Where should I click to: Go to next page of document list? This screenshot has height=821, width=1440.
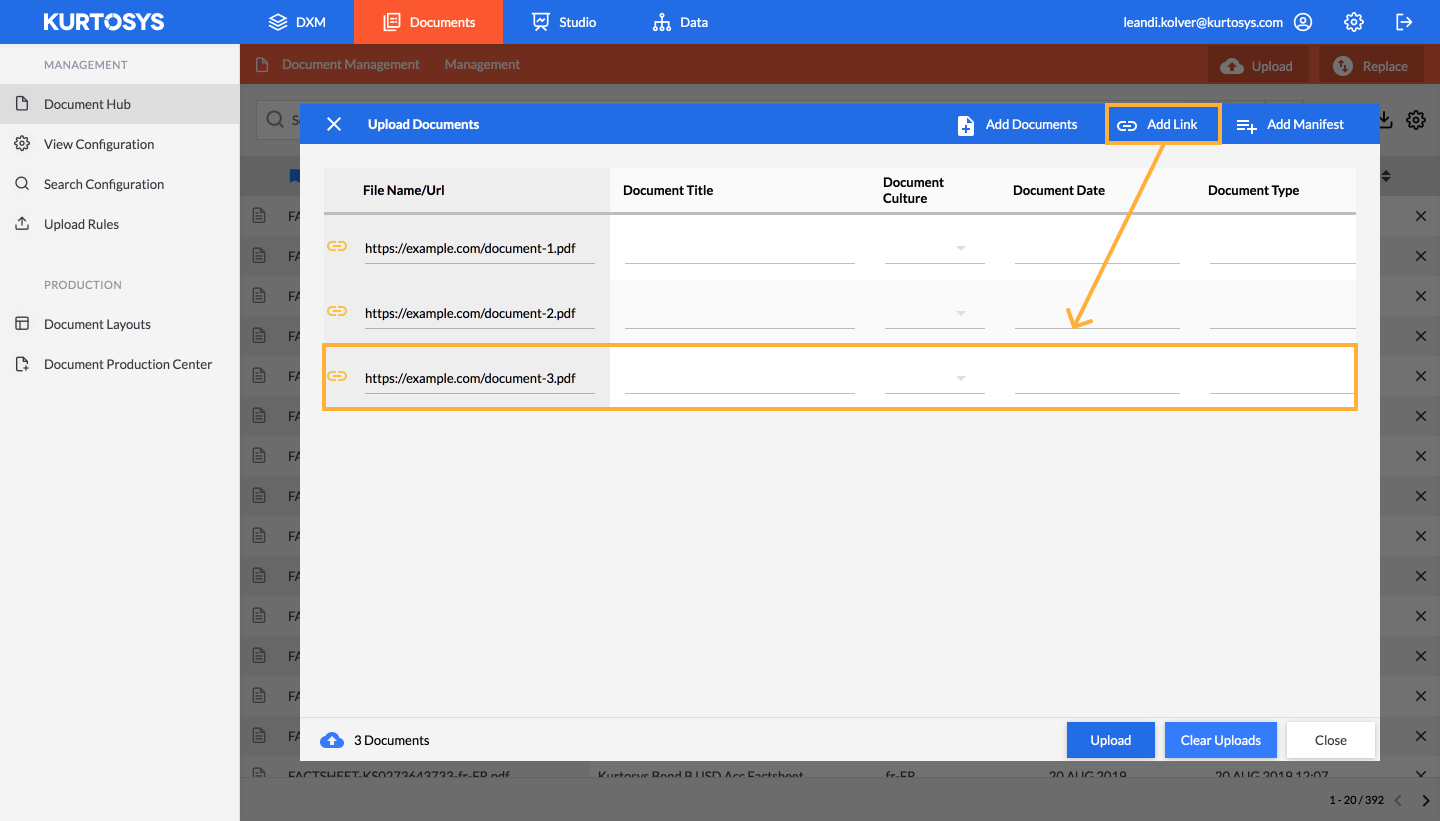[1426, 800]
